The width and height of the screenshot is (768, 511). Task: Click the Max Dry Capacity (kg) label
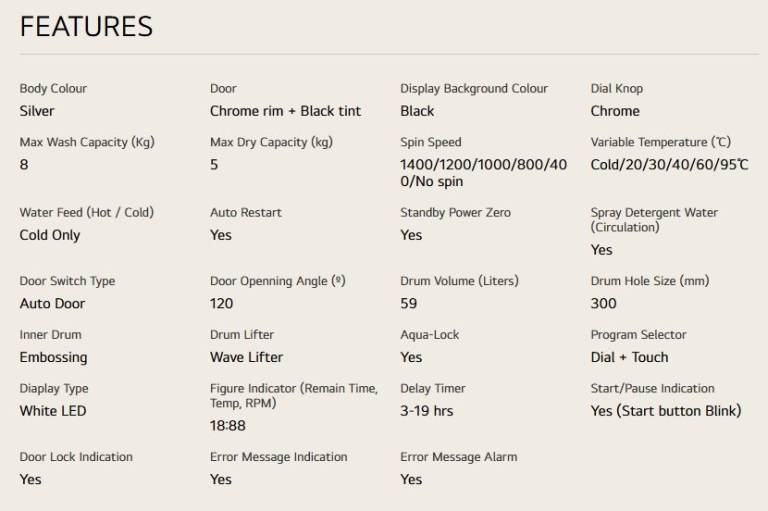pyautogui.click(x=271, y=142)
